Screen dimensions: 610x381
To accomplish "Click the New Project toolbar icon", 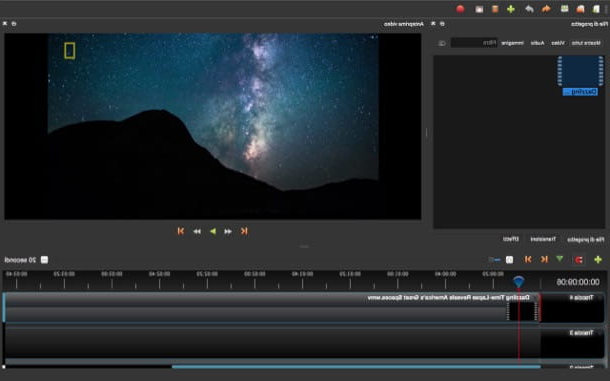I will [x=596, y=9].
